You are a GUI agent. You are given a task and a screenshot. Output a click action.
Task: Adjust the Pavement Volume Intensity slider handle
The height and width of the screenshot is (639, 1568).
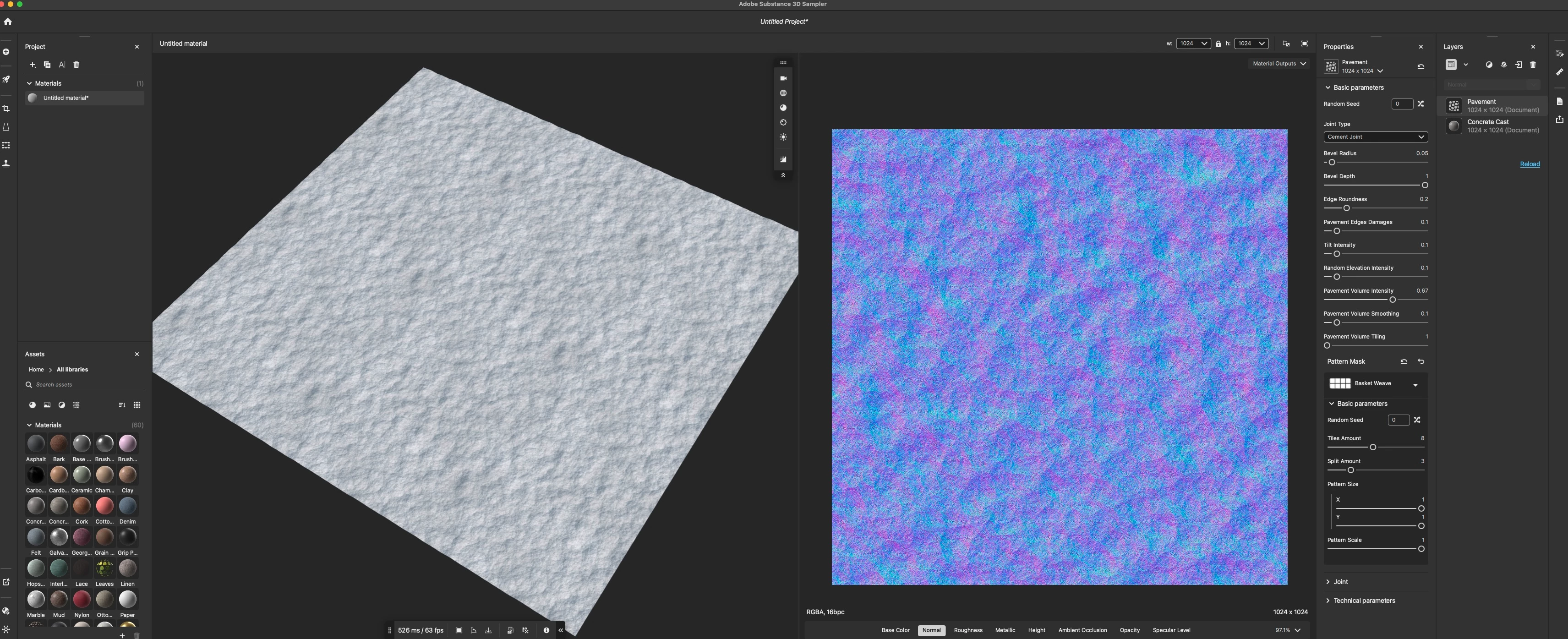pos(1392,300)
